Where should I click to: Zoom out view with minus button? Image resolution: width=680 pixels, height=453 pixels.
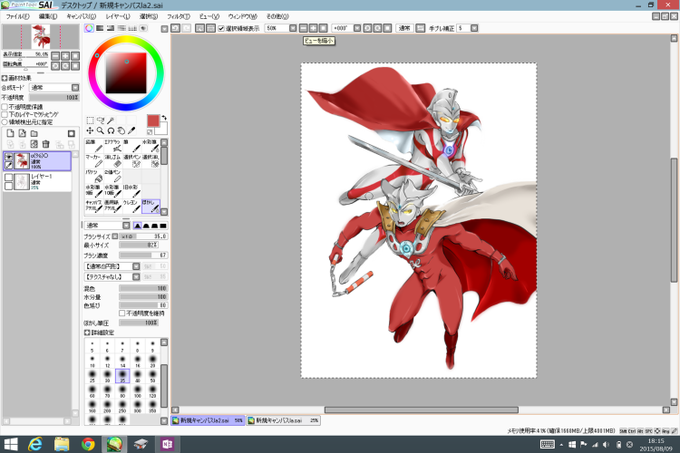tap(303, 28)
